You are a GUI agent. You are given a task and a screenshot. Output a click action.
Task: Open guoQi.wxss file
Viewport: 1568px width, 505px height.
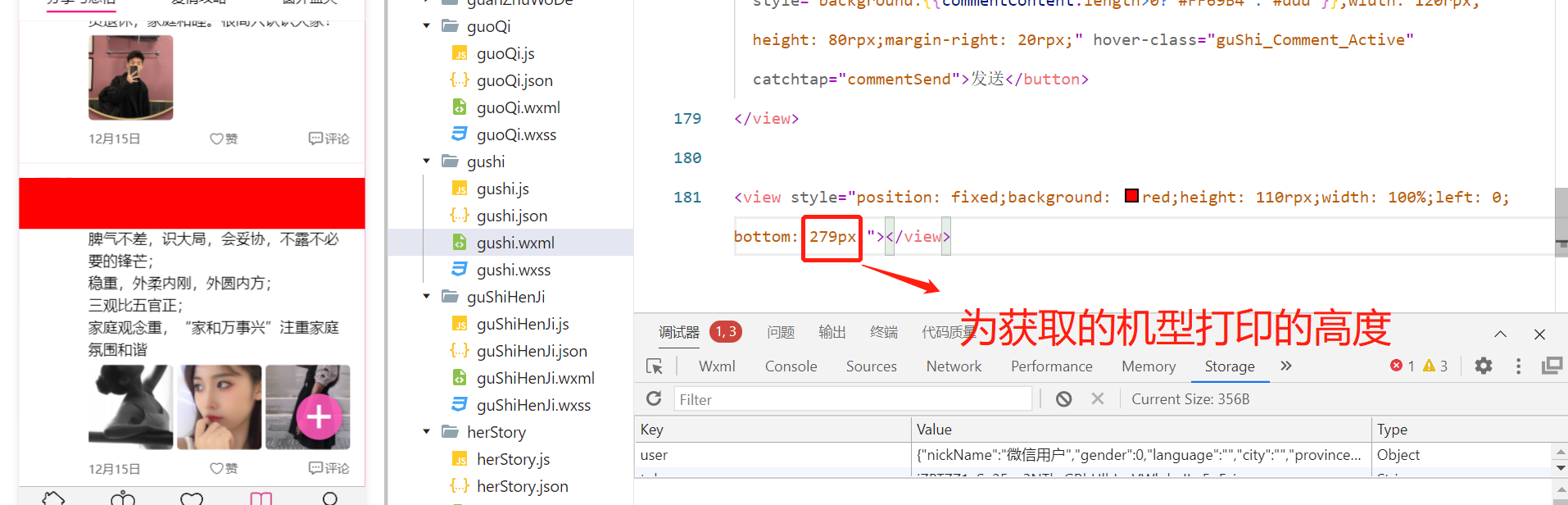[516, 134]
